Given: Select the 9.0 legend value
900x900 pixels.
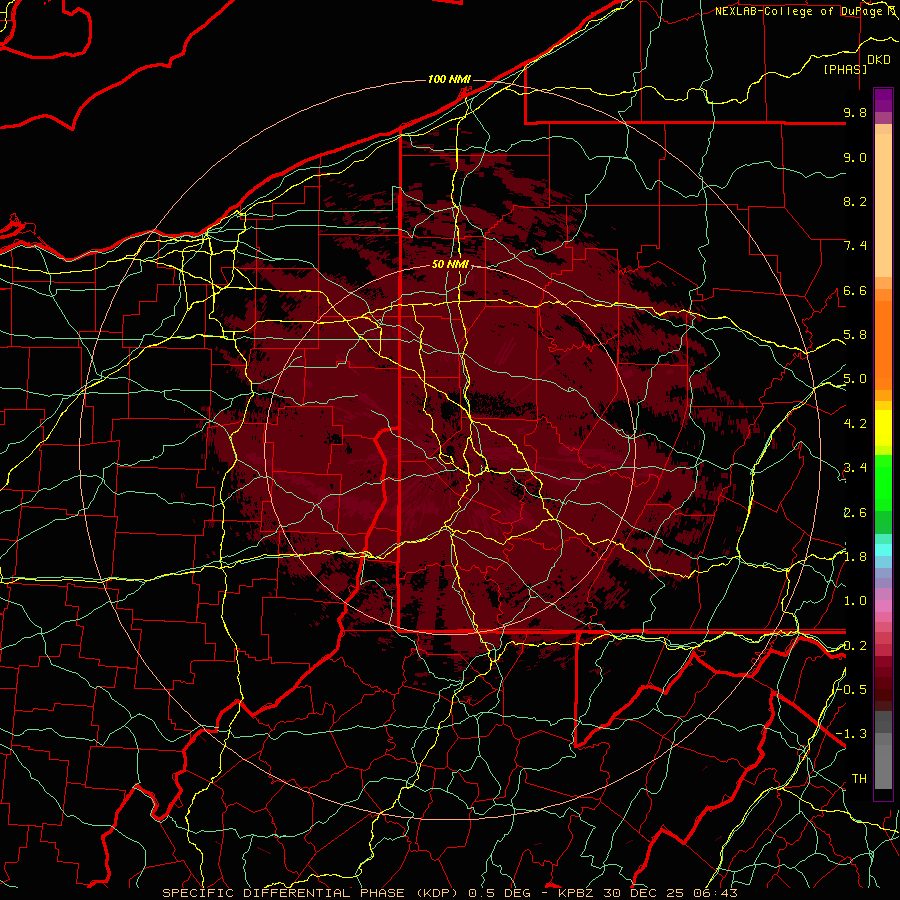Looking at the screenshot, I should pos(855,157).
